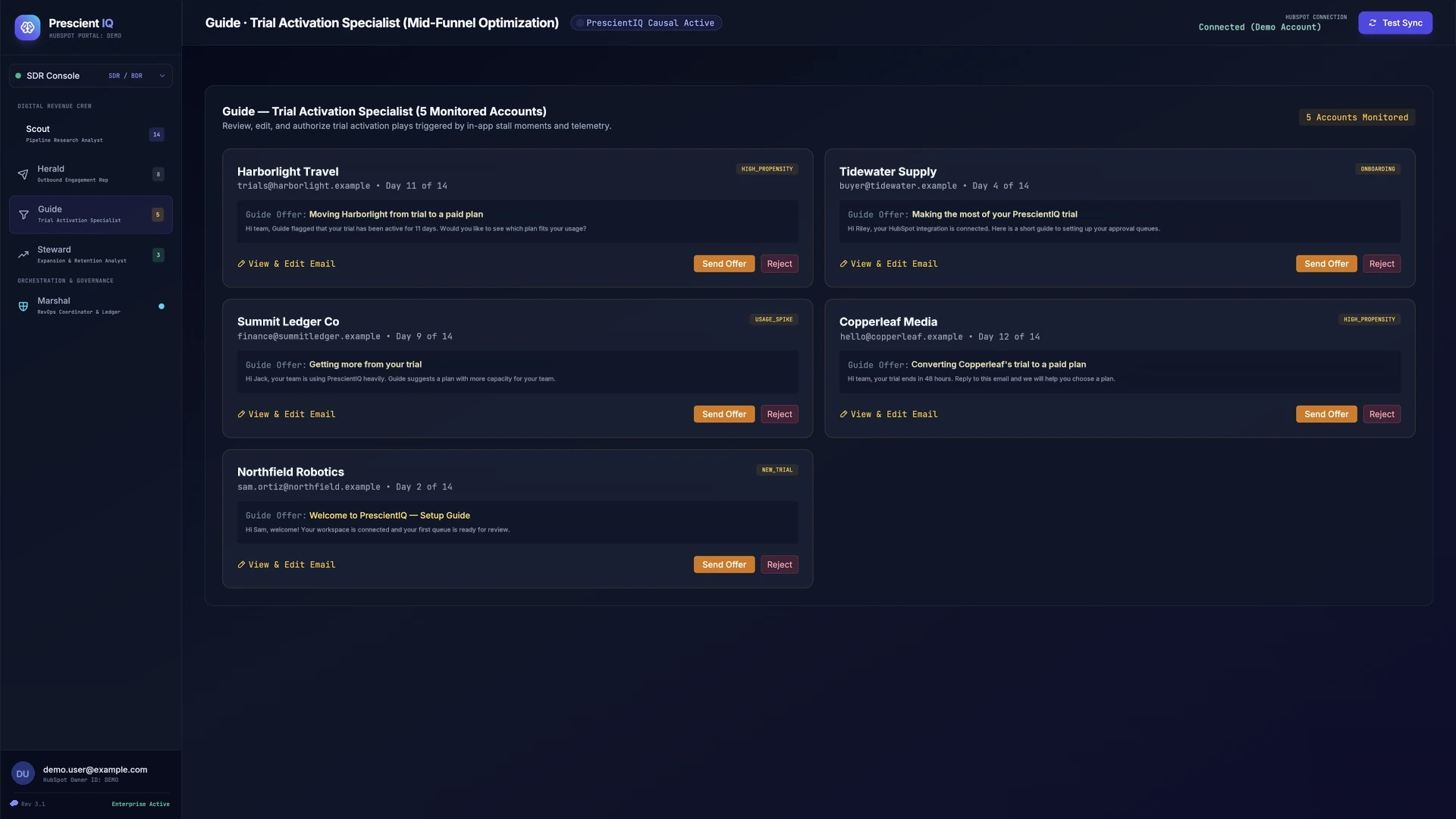Send Offer to Copperleaf Media

pos(1326,414)
